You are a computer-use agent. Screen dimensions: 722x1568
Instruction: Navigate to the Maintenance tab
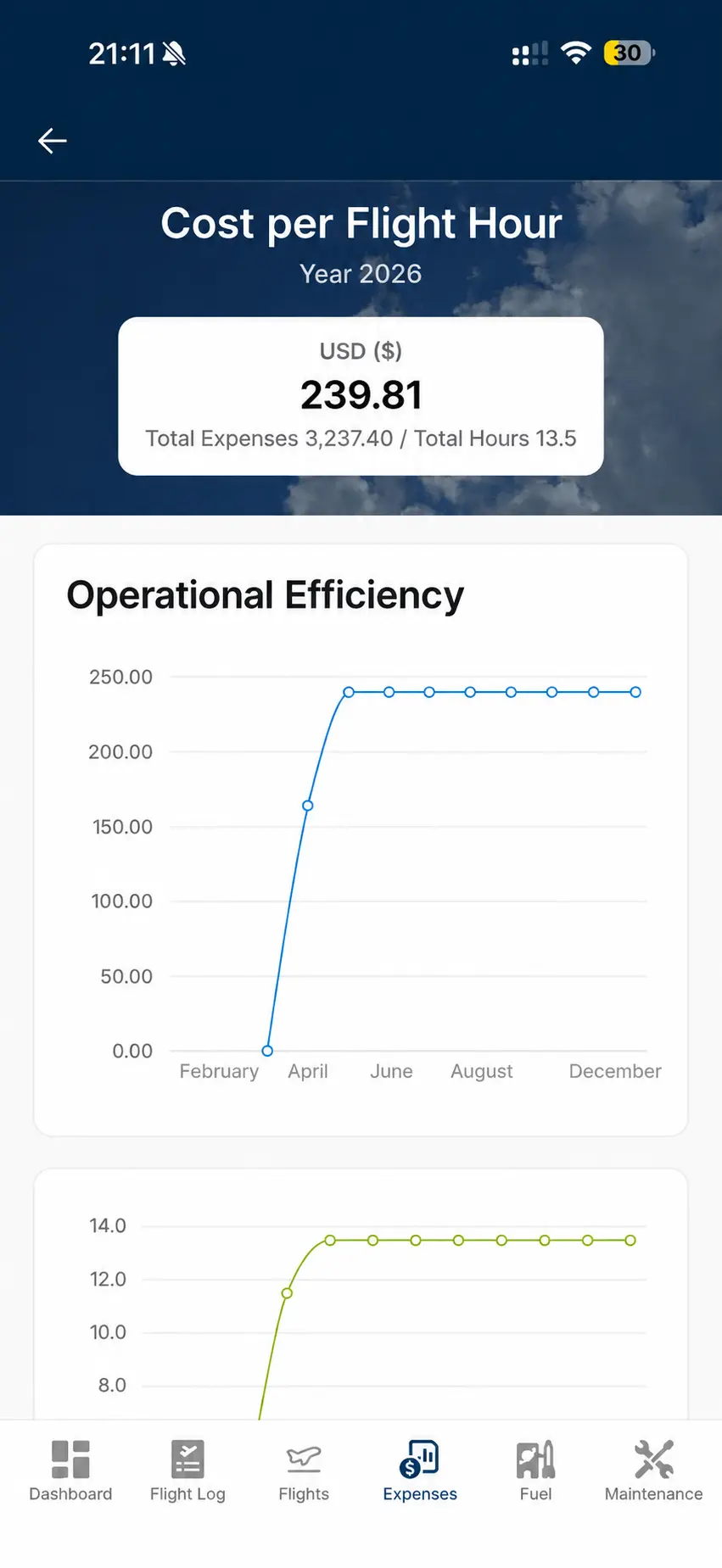[x=653, y=1471]
